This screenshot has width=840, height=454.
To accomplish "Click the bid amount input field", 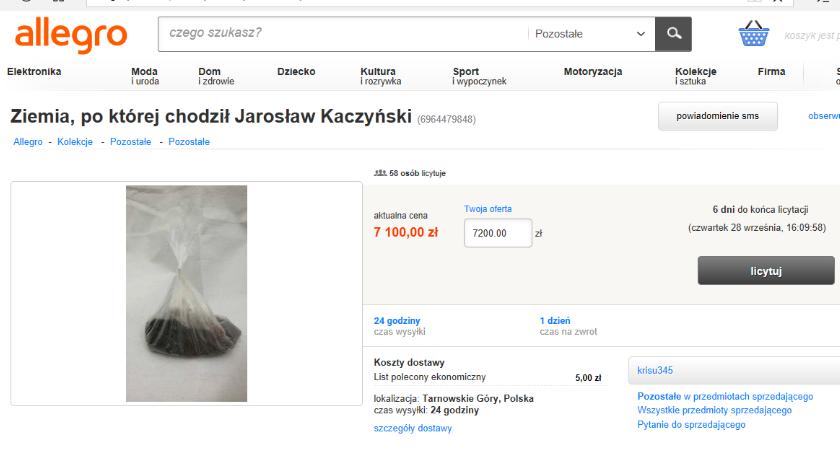I will click(497, 233).
